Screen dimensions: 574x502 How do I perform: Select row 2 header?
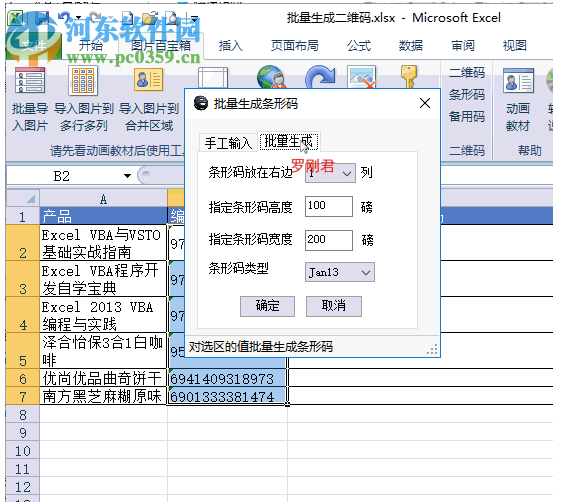pos(23,243)
